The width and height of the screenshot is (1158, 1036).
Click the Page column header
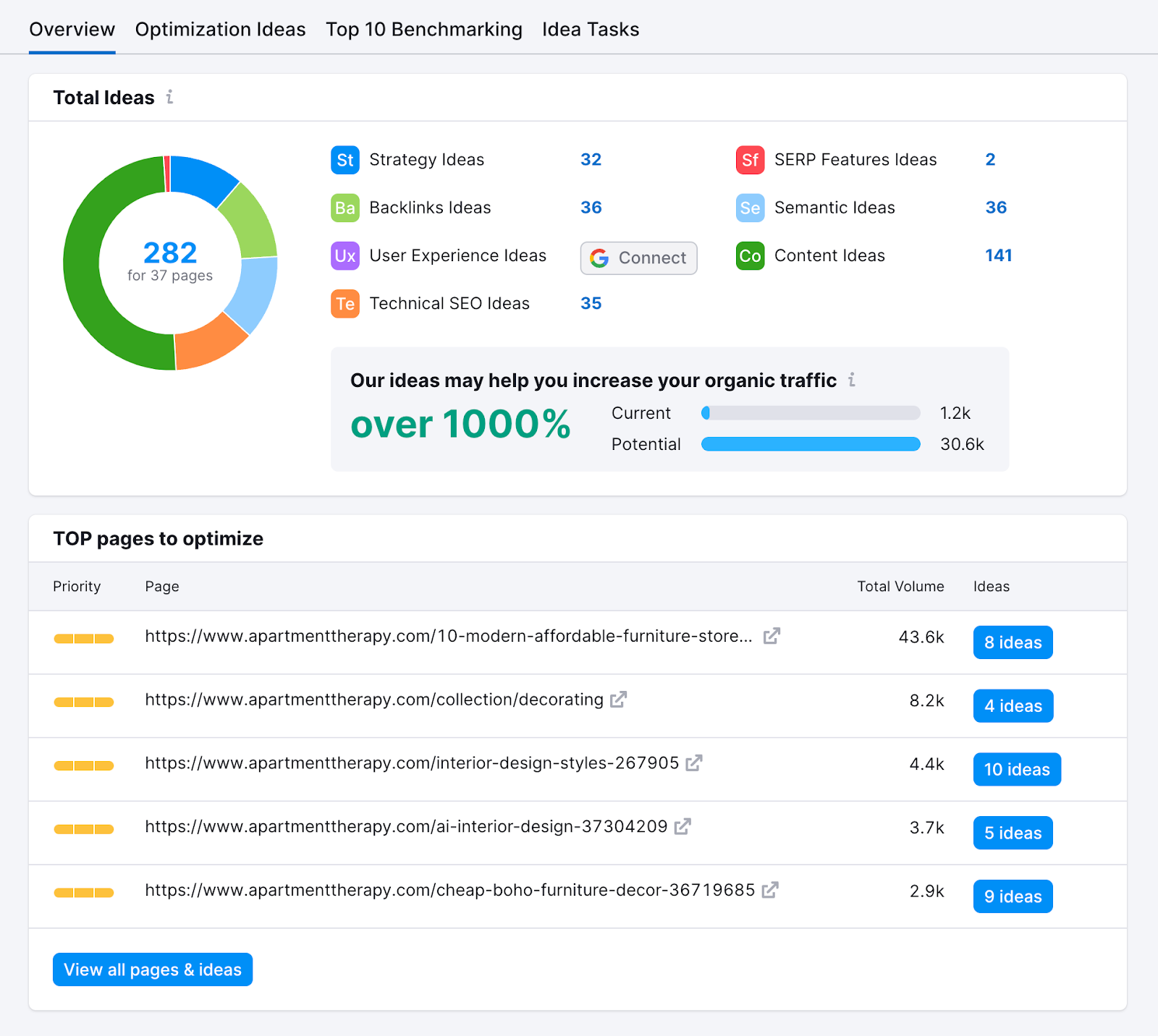point(162,587)
